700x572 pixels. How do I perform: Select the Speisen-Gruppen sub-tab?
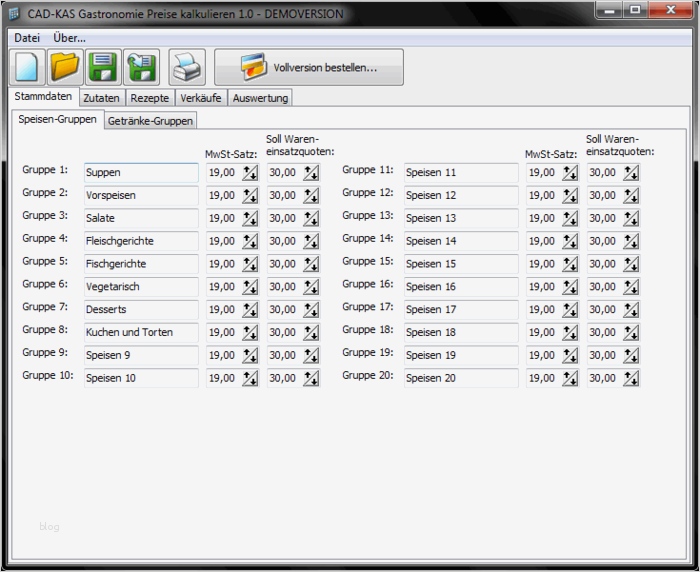click(x=57, y=119)
